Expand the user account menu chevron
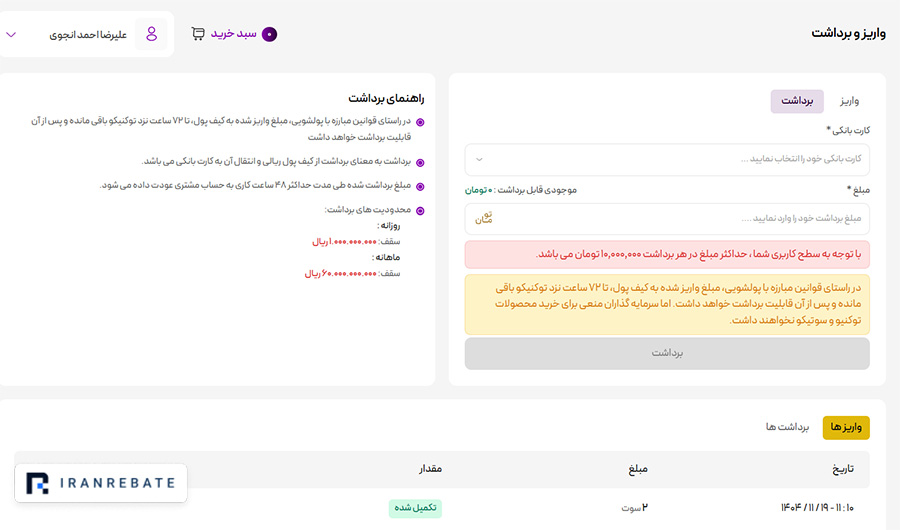This screenshot has width=900, height=530. point(11,34)
